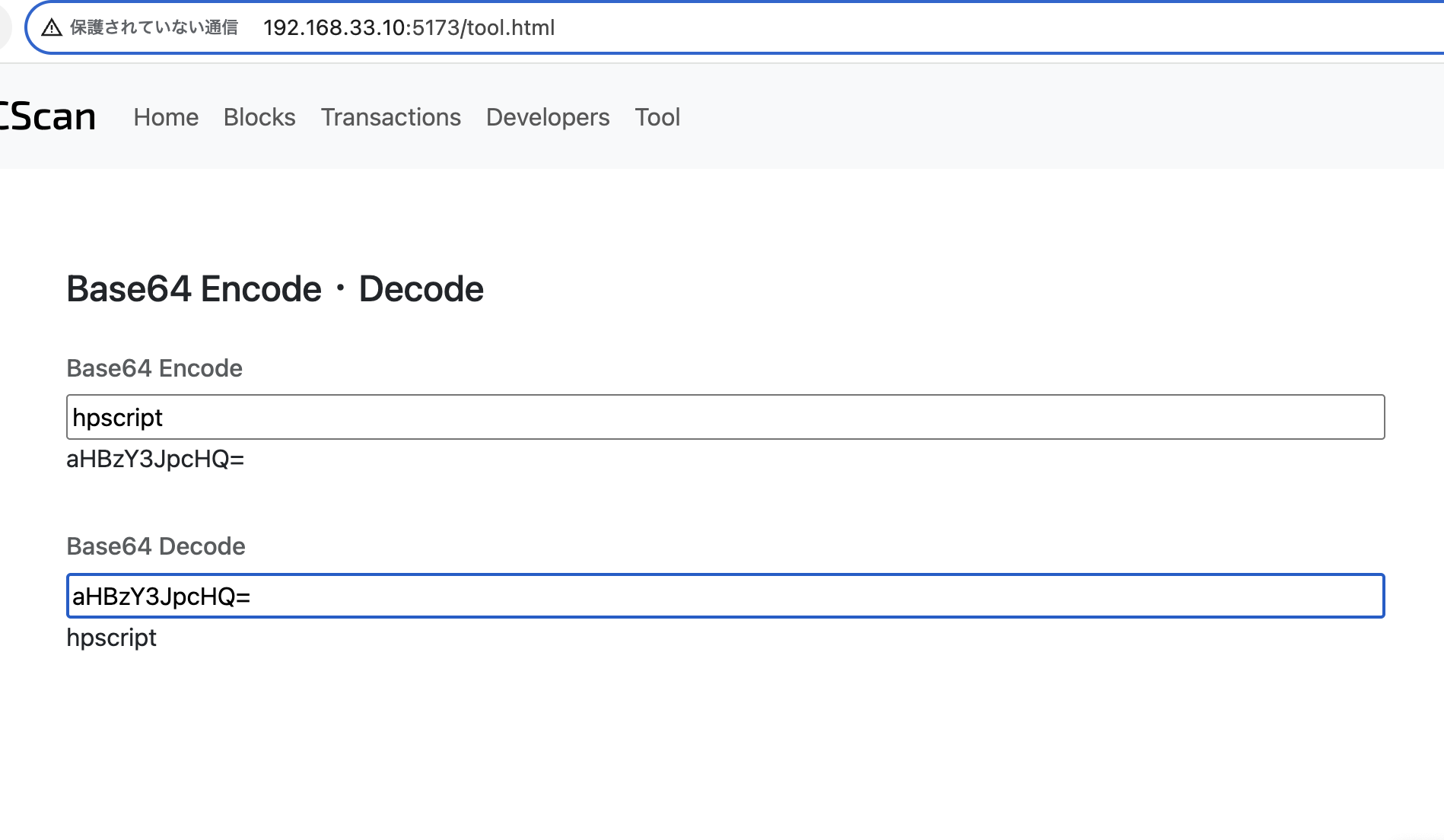Click the CScan site logo
This screenshot has width=1444, height=840.
click(x=46, y=116)
